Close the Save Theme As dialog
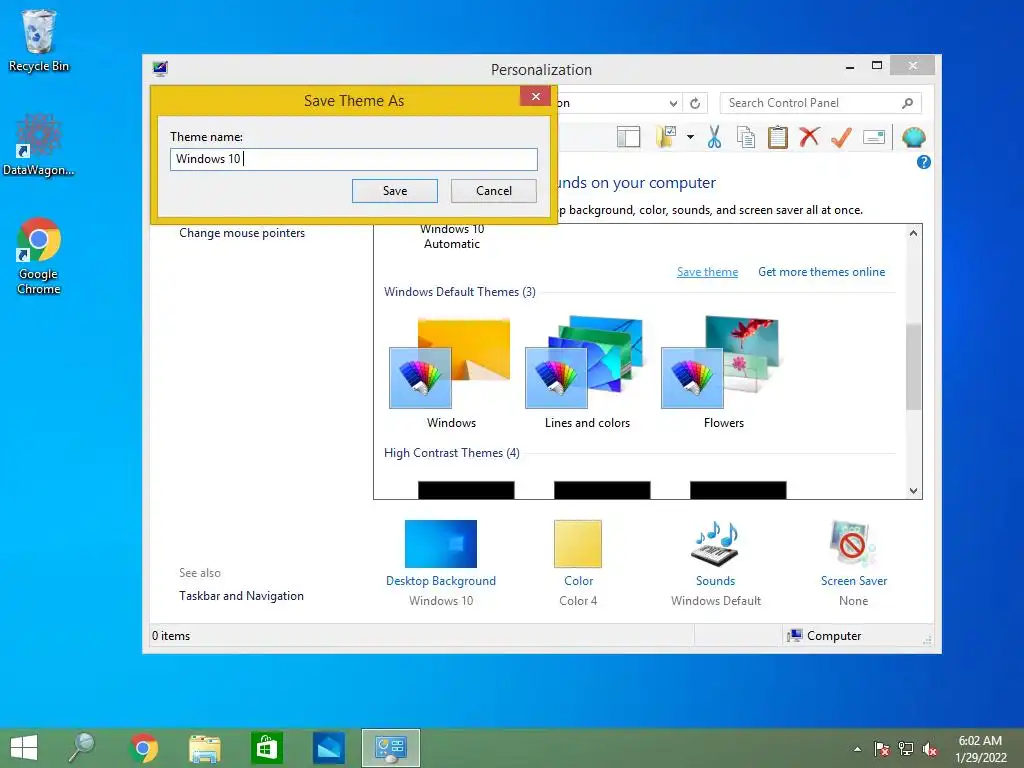1024x768 pixels. [536, 96]
